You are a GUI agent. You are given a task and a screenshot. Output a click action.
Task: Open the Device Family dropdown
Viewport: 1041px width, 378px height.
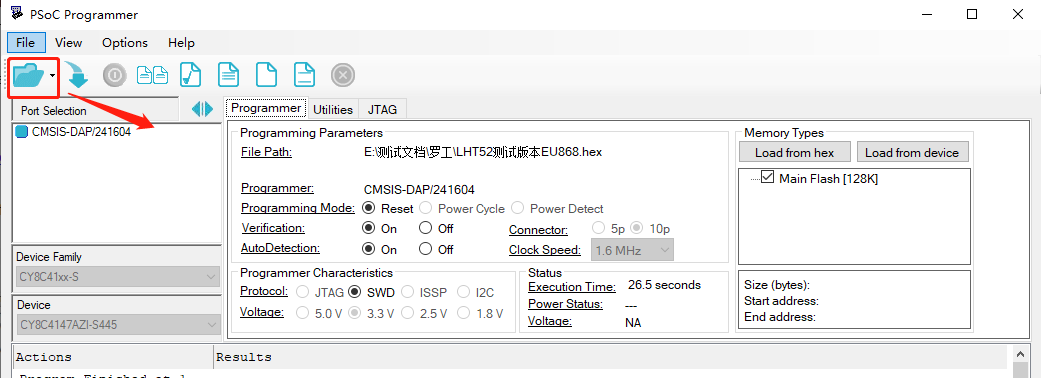coord(117,277)
